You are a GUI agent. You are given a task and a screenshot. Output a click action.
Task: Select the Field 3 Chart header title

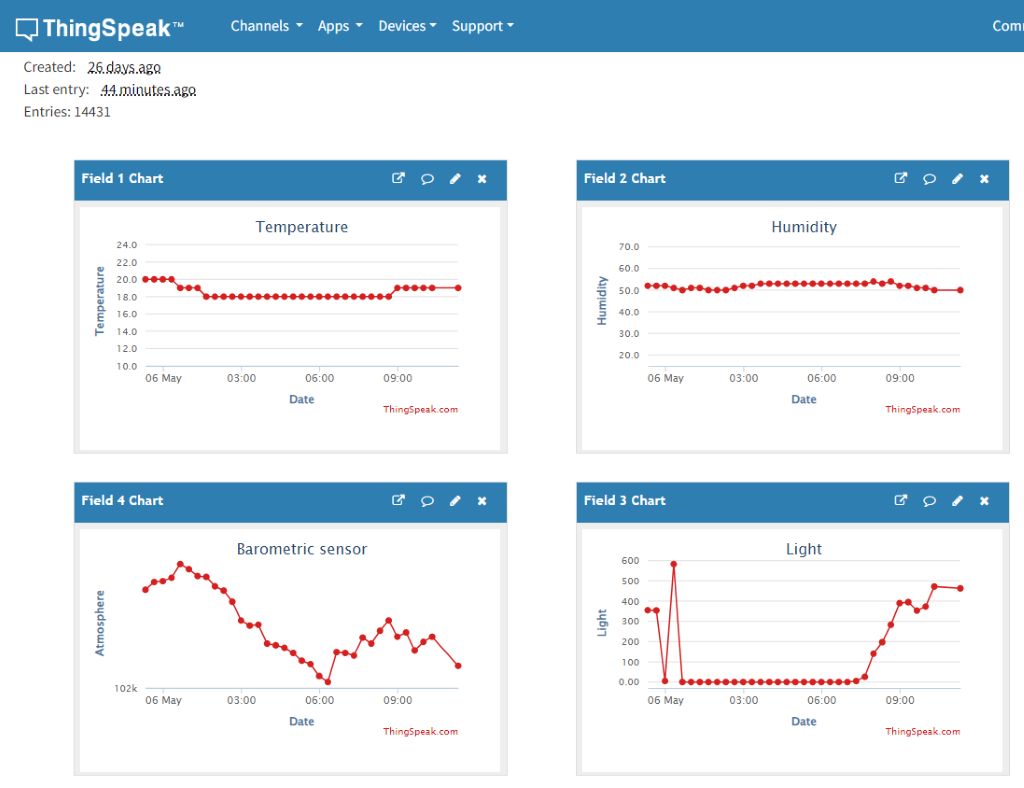(624, 500)
